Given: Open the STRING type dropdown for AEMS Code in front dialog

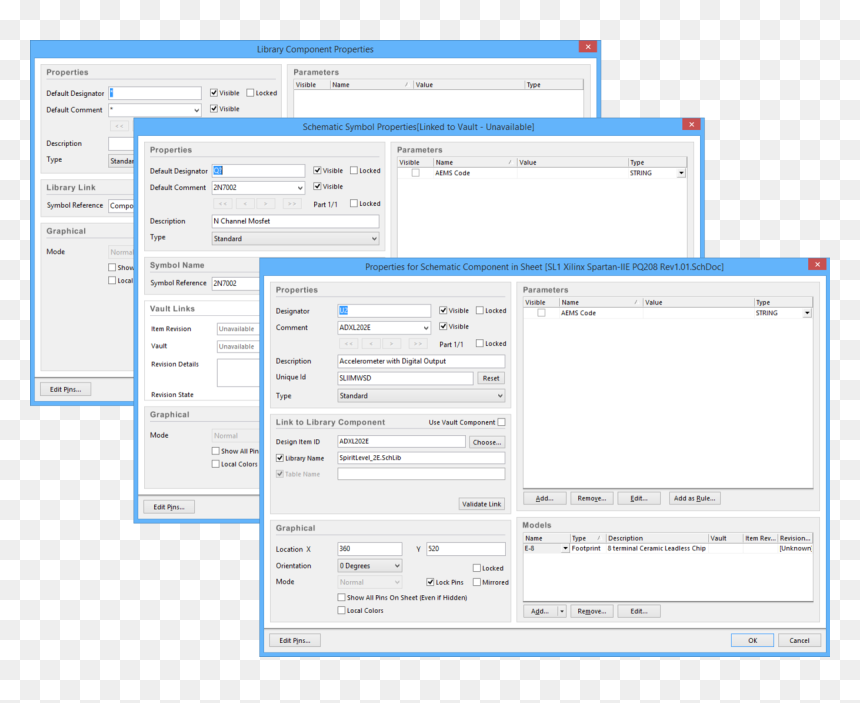Looking at the screenshot, I should (x=807, y=313).
